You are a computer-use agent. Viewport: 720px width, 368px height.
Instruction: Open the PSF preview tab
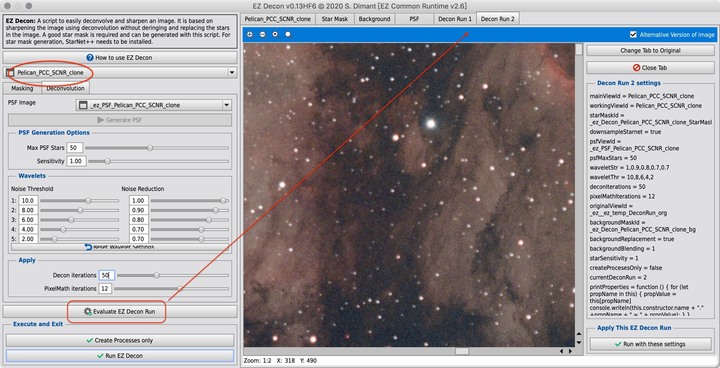coord(414,19)
